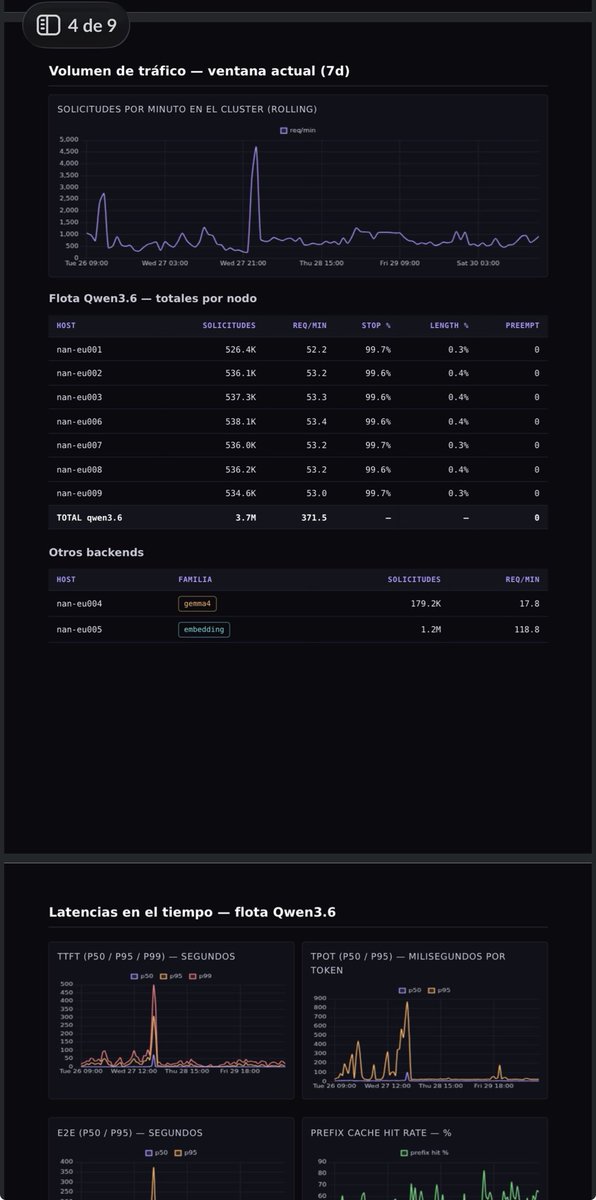Select host nan-eu006 row
The height and width of the screenshot is (1200, 596).
298,422
